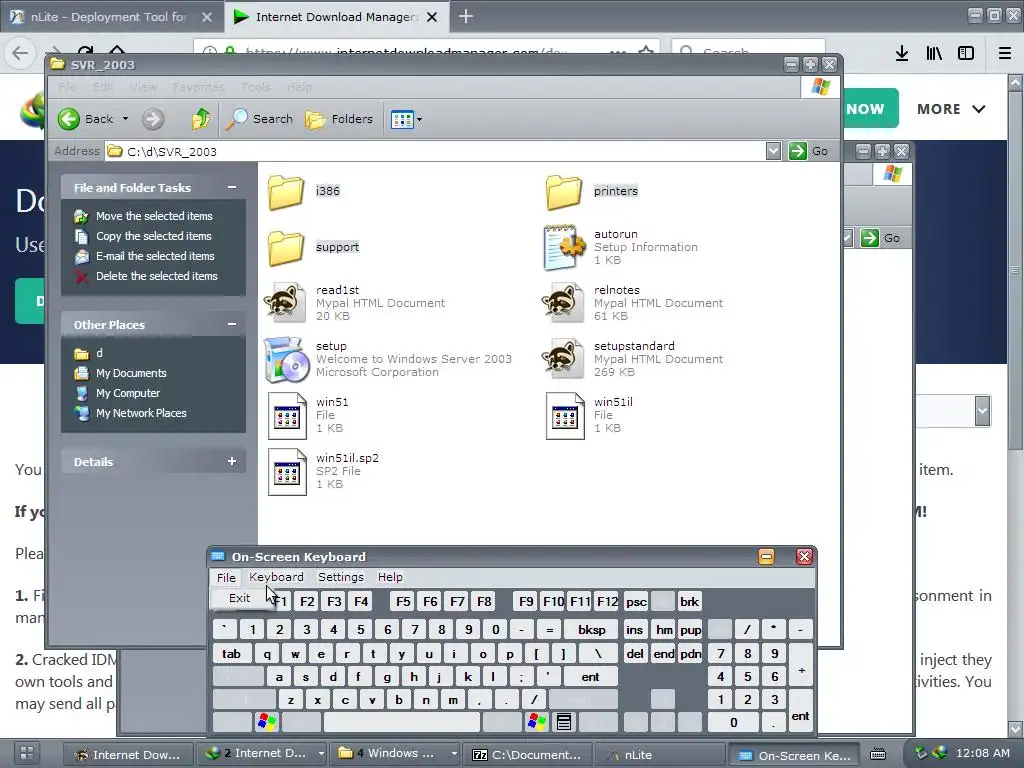The width and height of the screenshot is (1024, 768).
Task: Open Search in the Explorer toolbar
Action: click(x=259, y=119)
